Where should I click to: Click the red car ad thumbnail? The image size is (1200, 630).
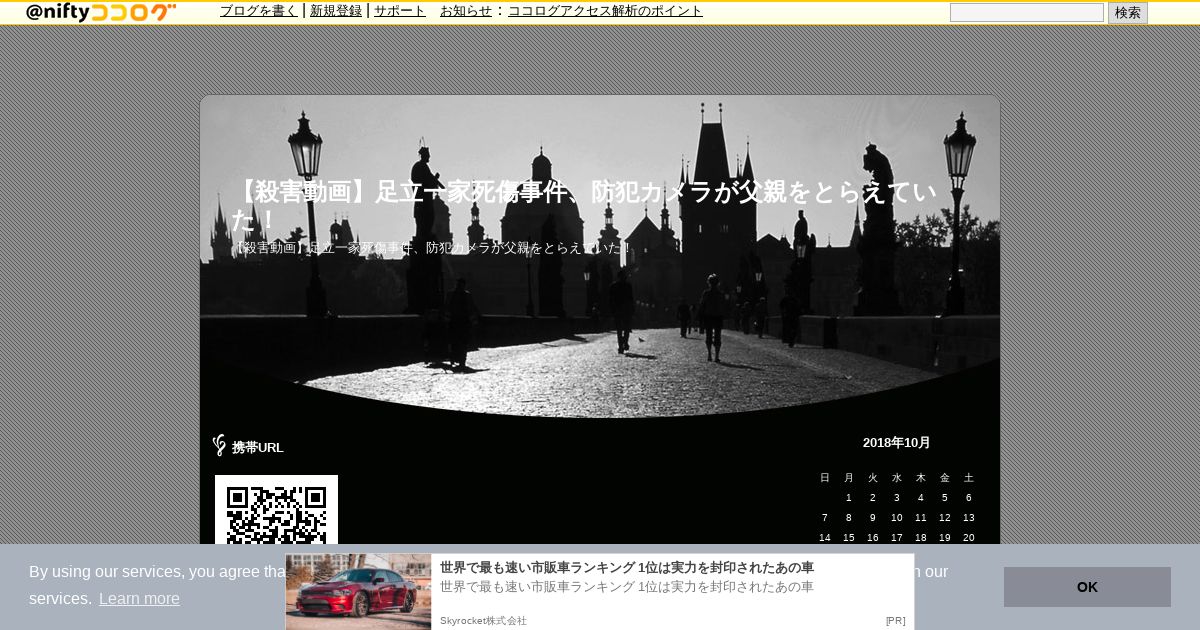(x=358, y=592)
